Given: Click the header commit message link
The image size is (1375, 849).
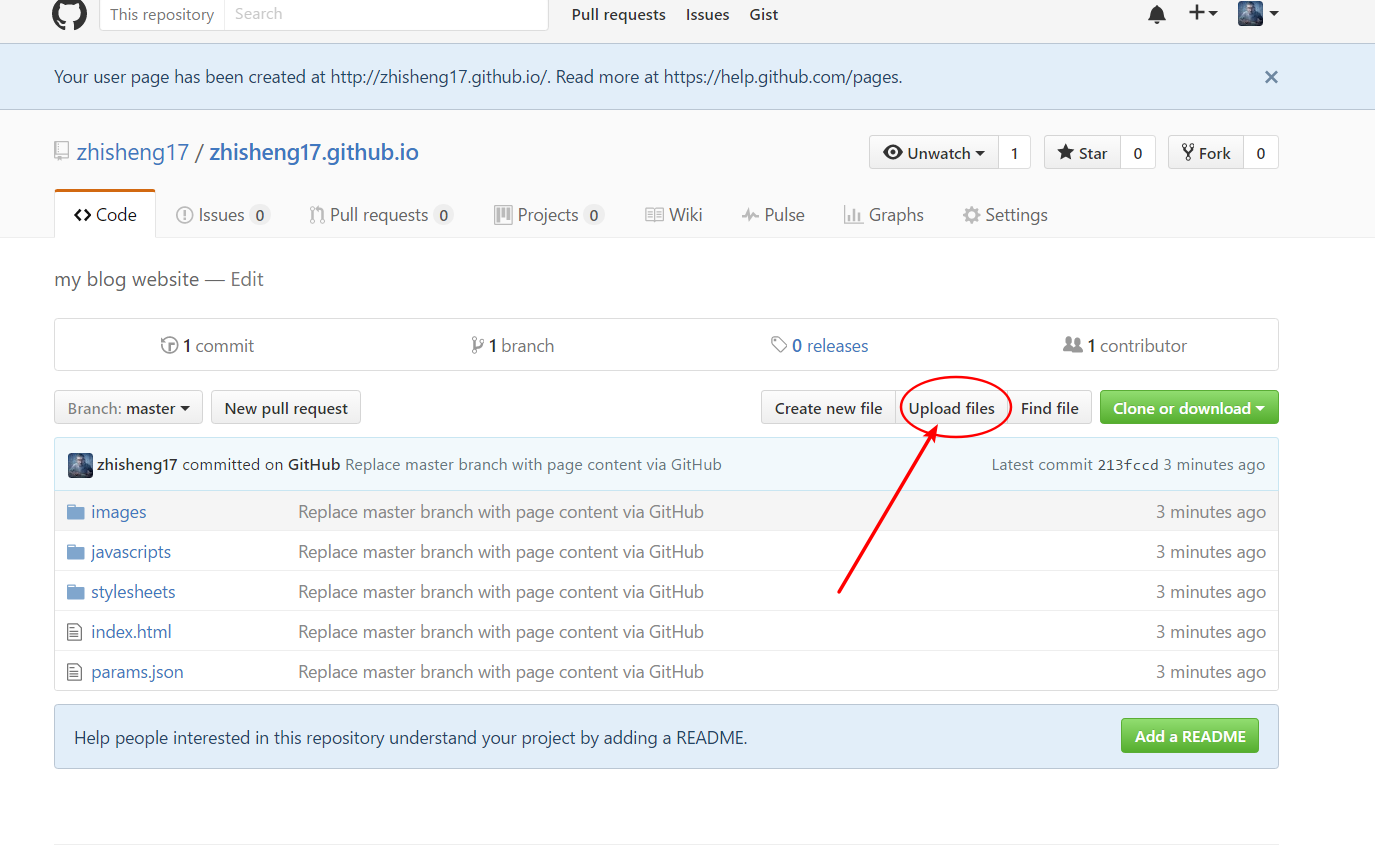Looking at the screenshot, I should pyautogui.click(x=533, y=465).
